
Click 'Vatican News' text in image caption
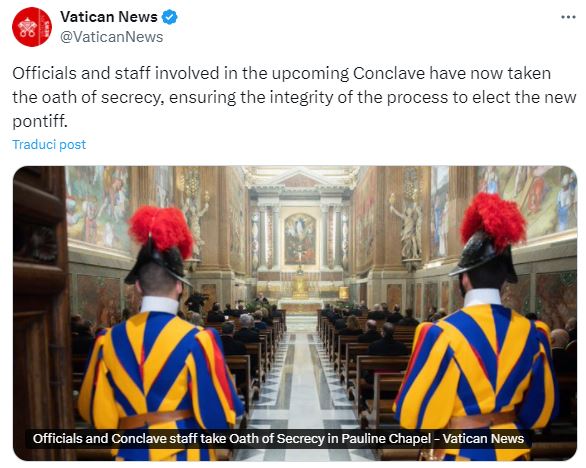(x=483, y=438)
